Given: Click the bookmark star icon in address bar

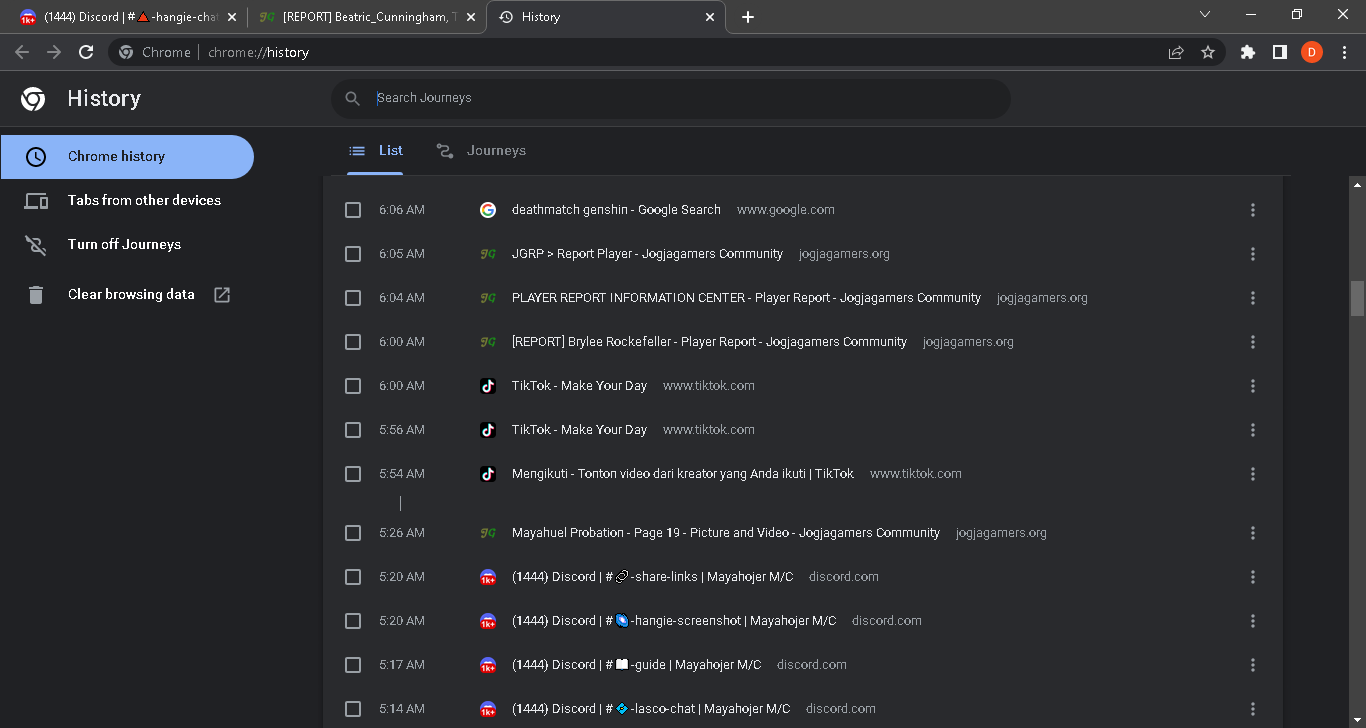Looking at the screenshot, I should click(x=1208, y=52).
